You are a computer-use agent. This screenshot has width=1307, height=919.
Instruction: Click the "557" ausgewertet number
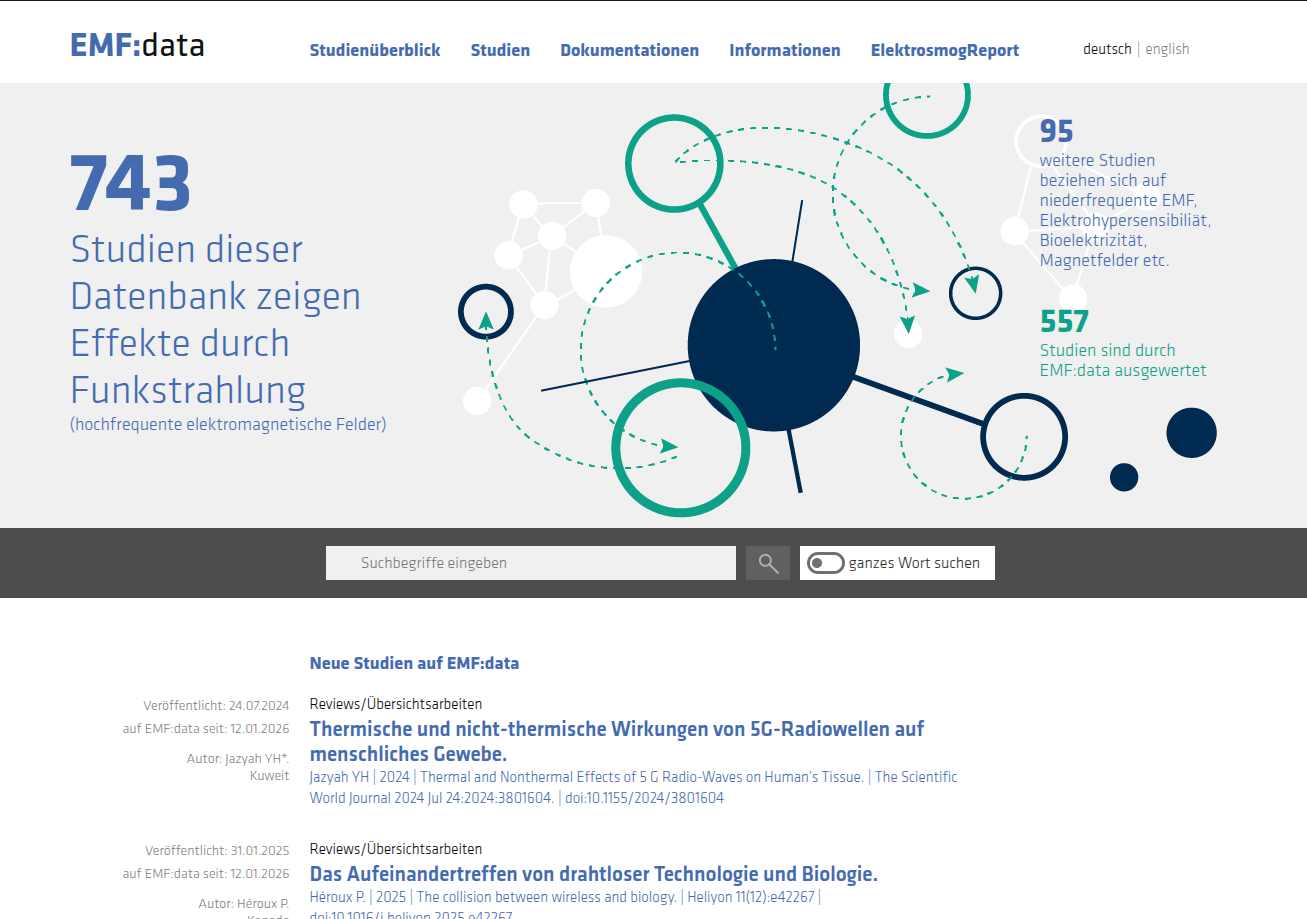[1064, 321]
